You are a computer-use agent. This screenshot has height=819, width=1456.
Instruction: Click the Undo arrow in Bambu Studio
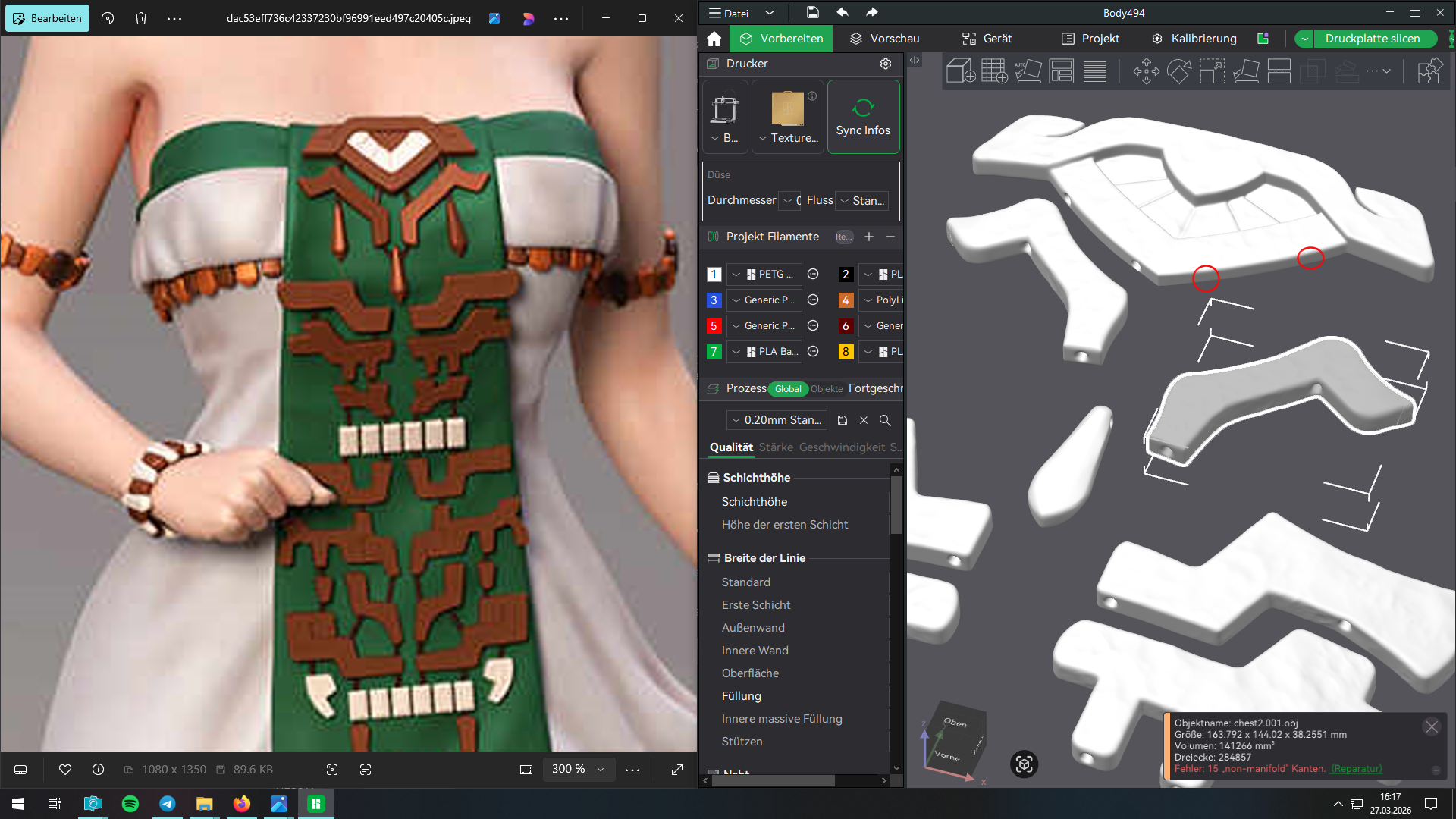coord(843,12)
